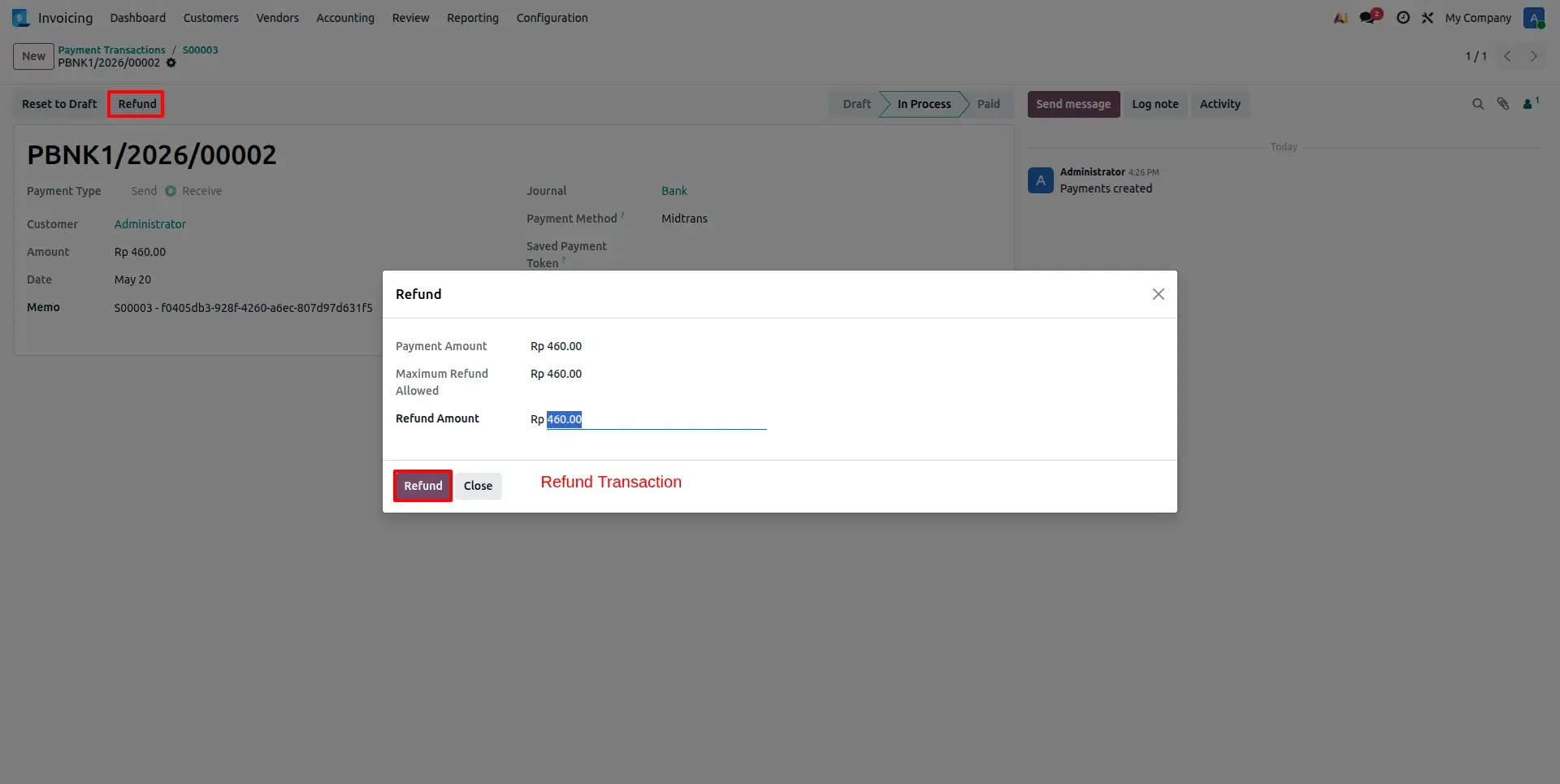Click the date value May 20

[x=132, y=279]
